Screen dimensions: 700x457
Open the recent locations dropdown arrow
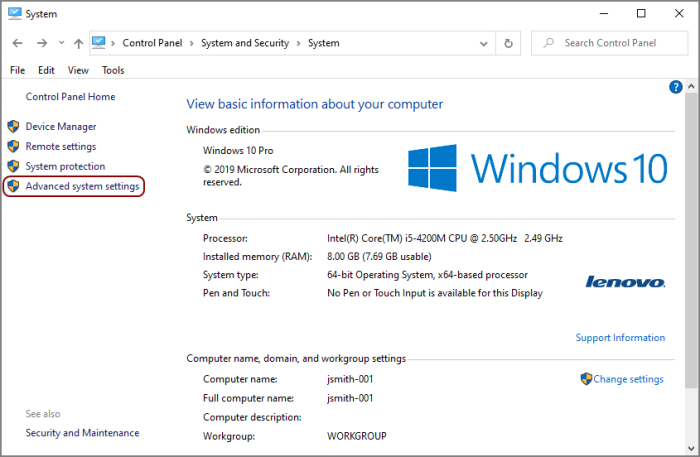[61, 44]
